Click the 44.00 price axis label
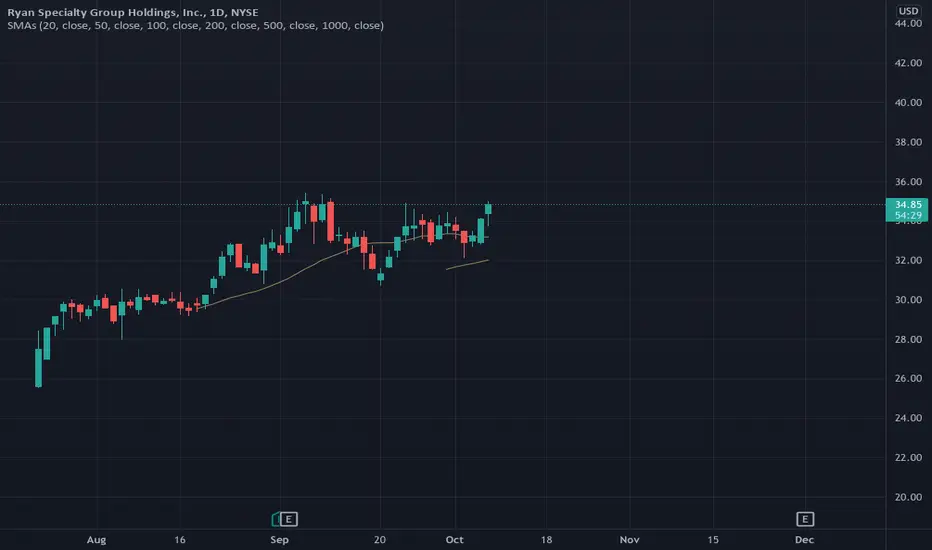This screenshot has height=550, width=932. pyautogui.click(x=908, y=23)
